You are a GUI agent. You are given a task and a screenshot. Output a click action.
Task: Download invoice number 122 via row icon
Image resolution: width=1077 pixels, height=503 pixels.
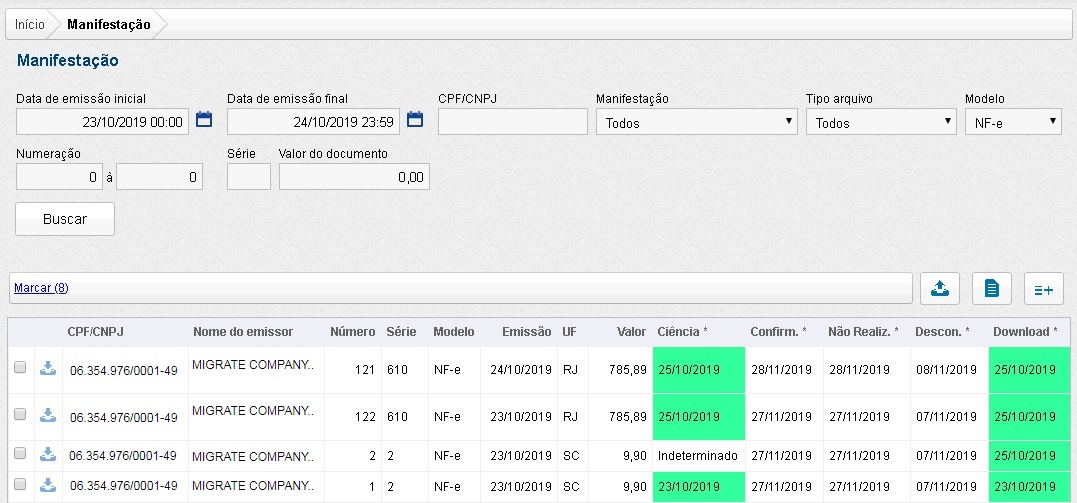(47, 416)
